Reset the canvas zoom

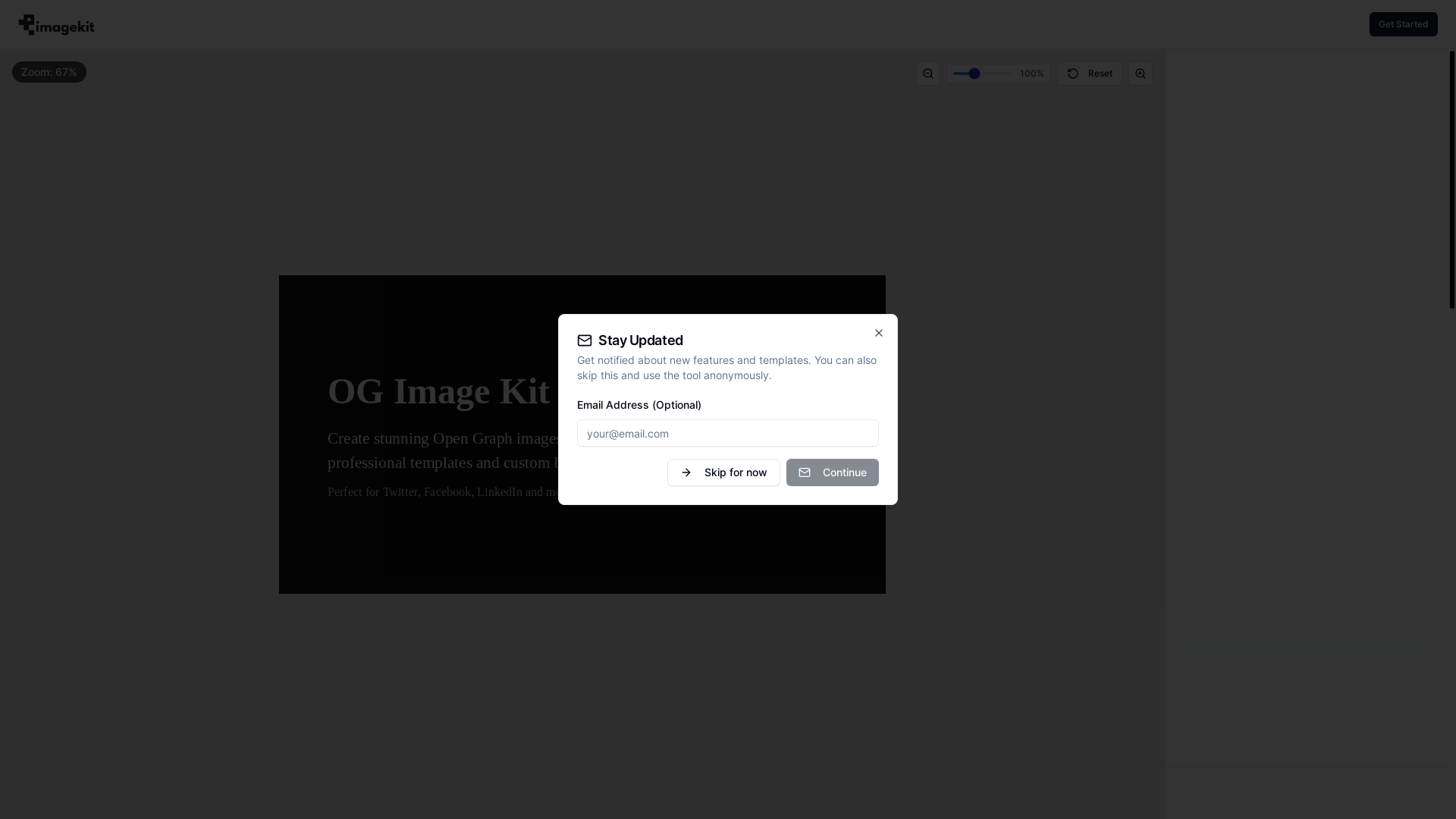(x=1090, y=74)
